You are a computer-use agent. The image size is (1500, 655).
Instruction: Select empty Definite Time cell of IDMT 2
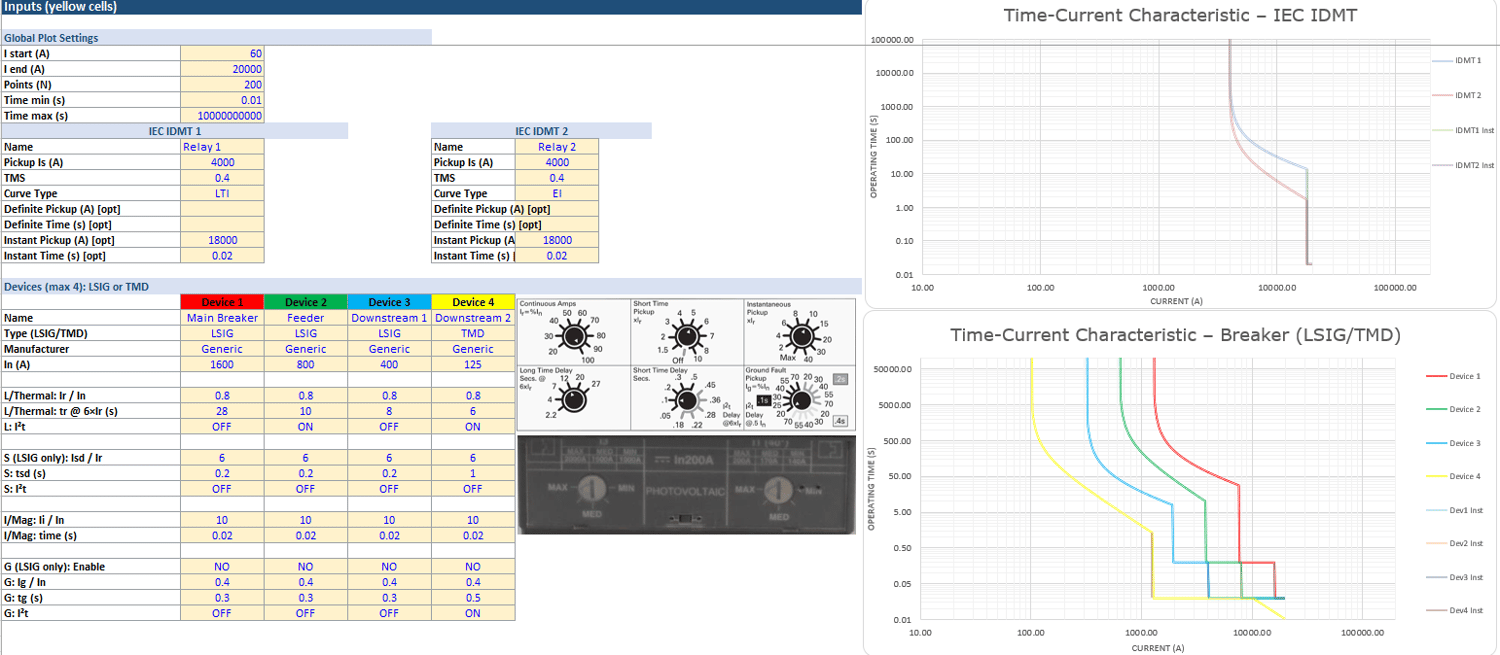(557, 225)
